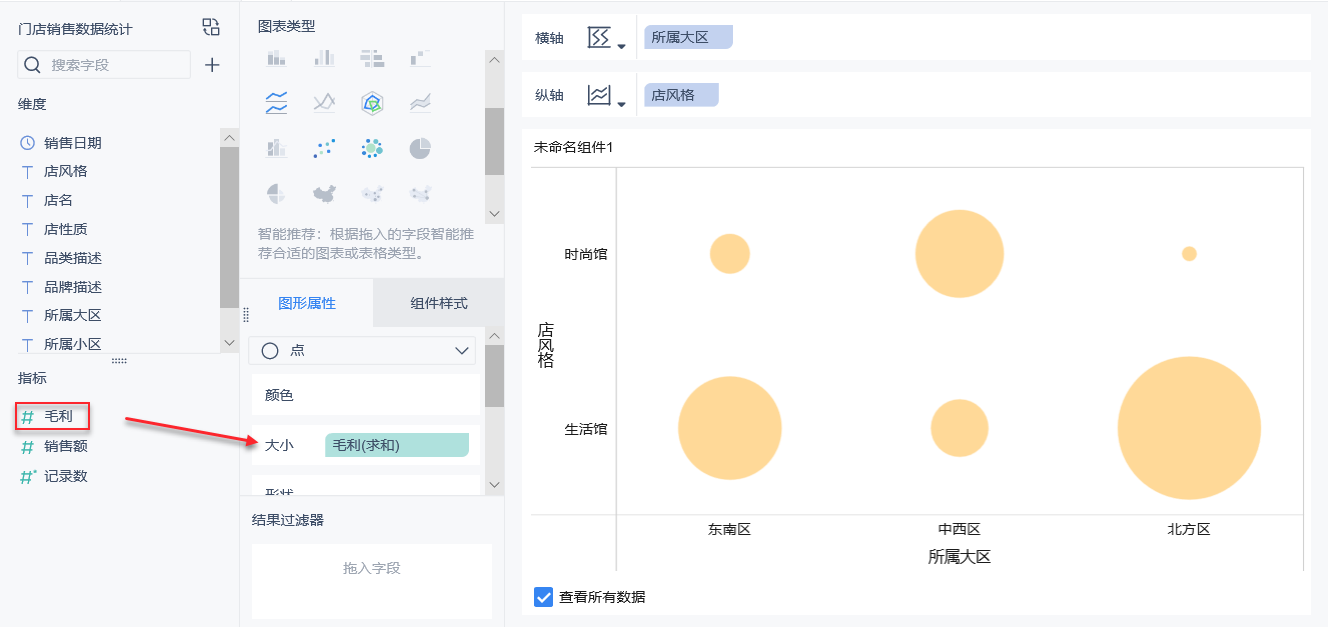Select the pie chart type icon

(420, 149)
